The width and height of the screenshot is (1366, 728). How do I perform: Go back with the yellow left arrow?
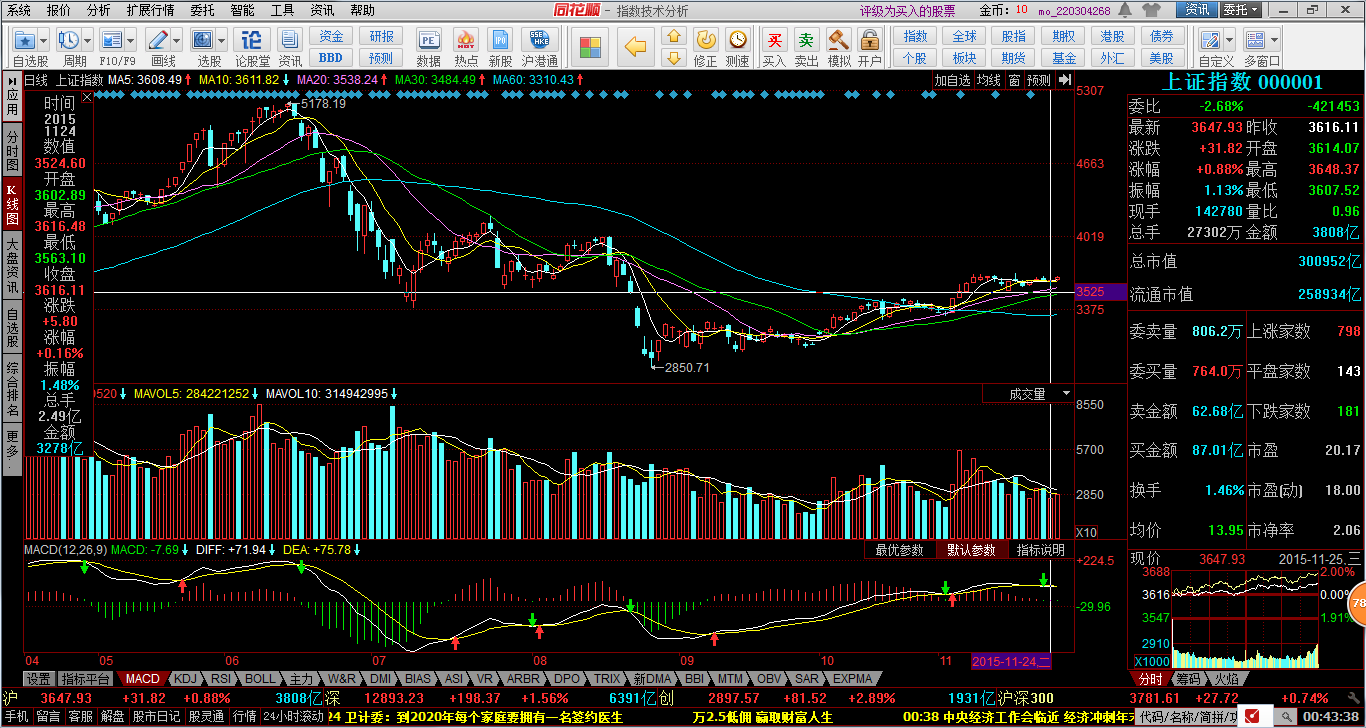[x=636, y=46]
